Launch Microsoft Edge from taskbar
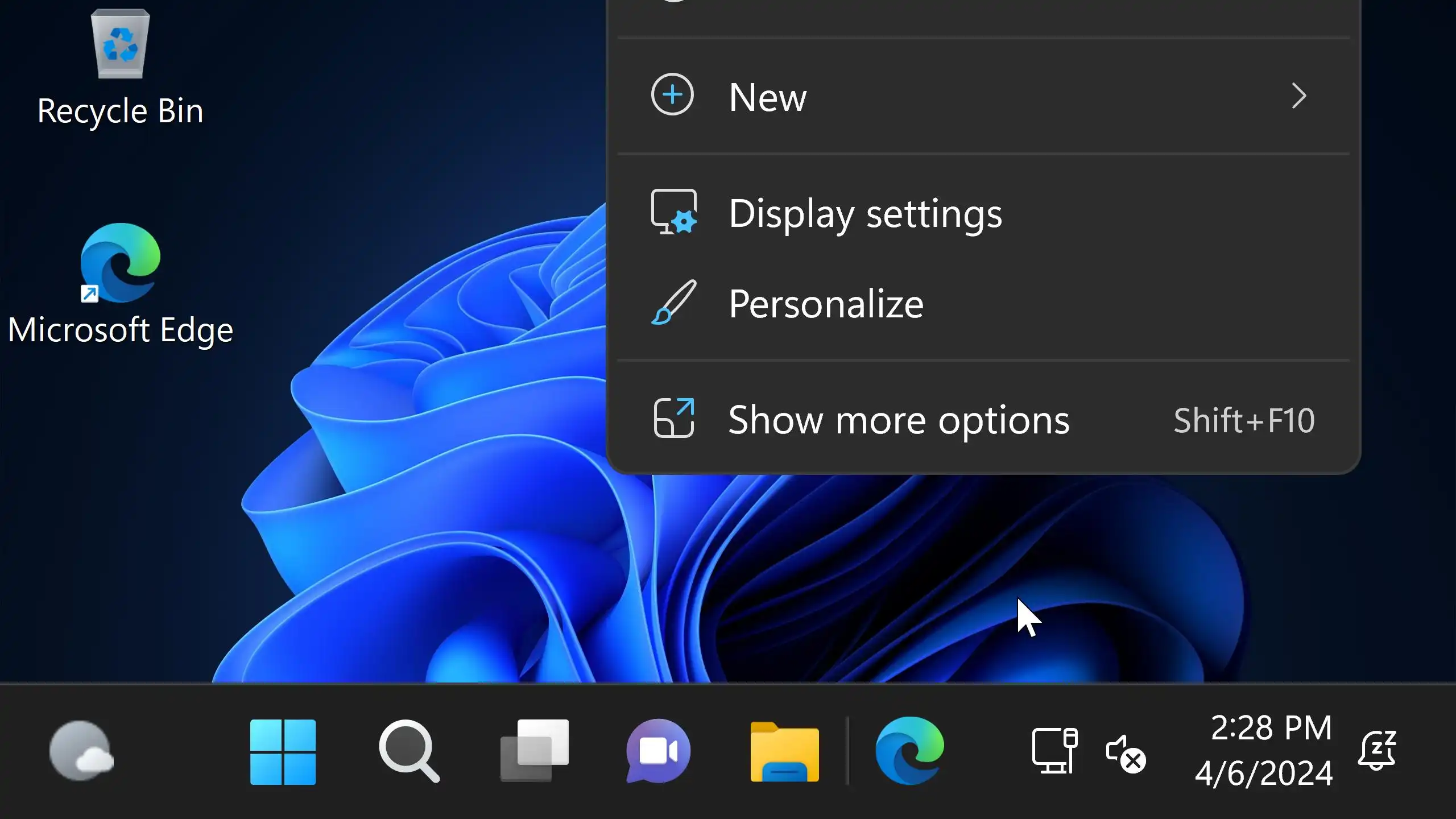Viewport: 1456px width, 819px height. 909,751
